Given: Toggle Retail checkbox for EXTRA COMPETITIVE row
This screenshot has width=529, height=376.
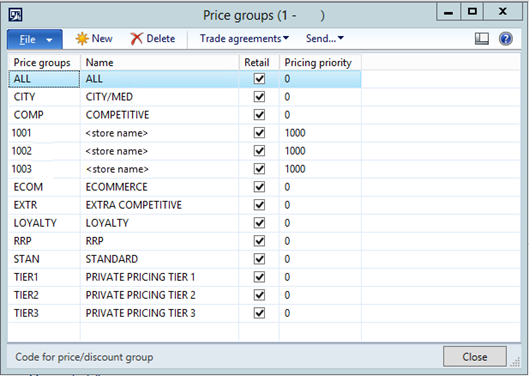Looking at the screenshot, I should click(x=259, y=205).
